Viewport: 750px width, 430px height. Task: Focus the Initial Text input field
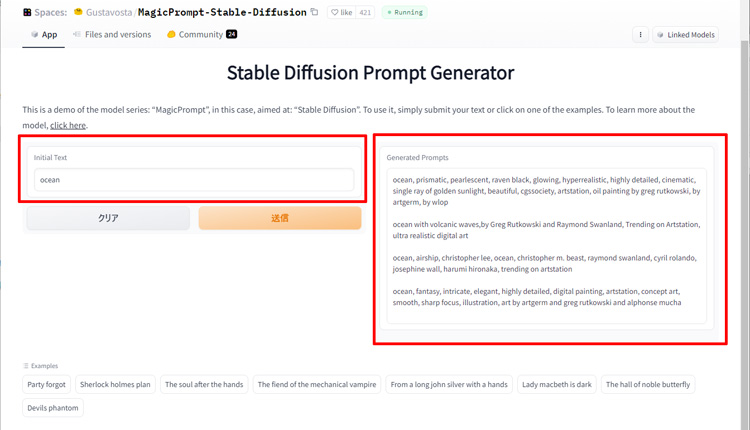pos(194,180)
